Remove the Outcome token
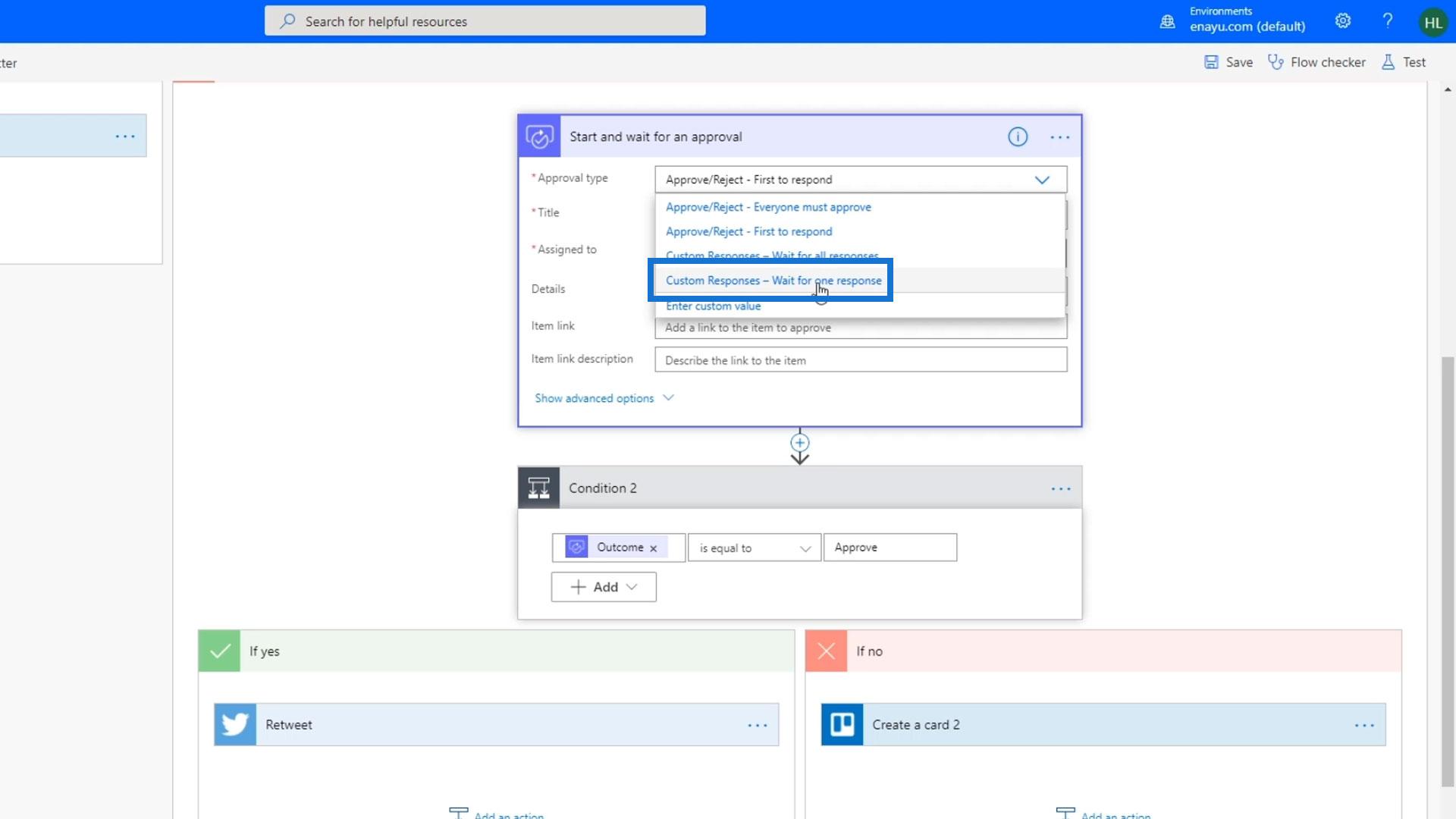This screenshot has width=1456, height=819. [x=653, y=548]
